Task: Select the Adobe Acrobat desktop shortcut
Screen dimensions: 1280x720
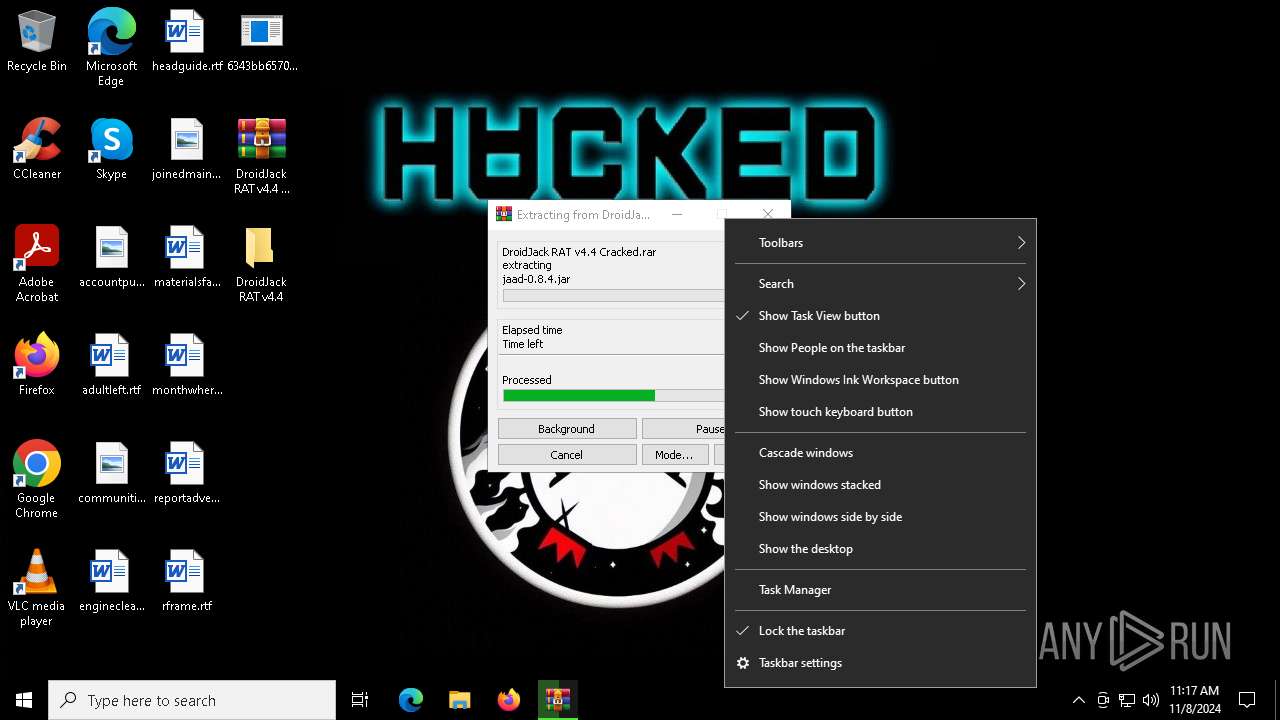Action: (x=37, y=264)
